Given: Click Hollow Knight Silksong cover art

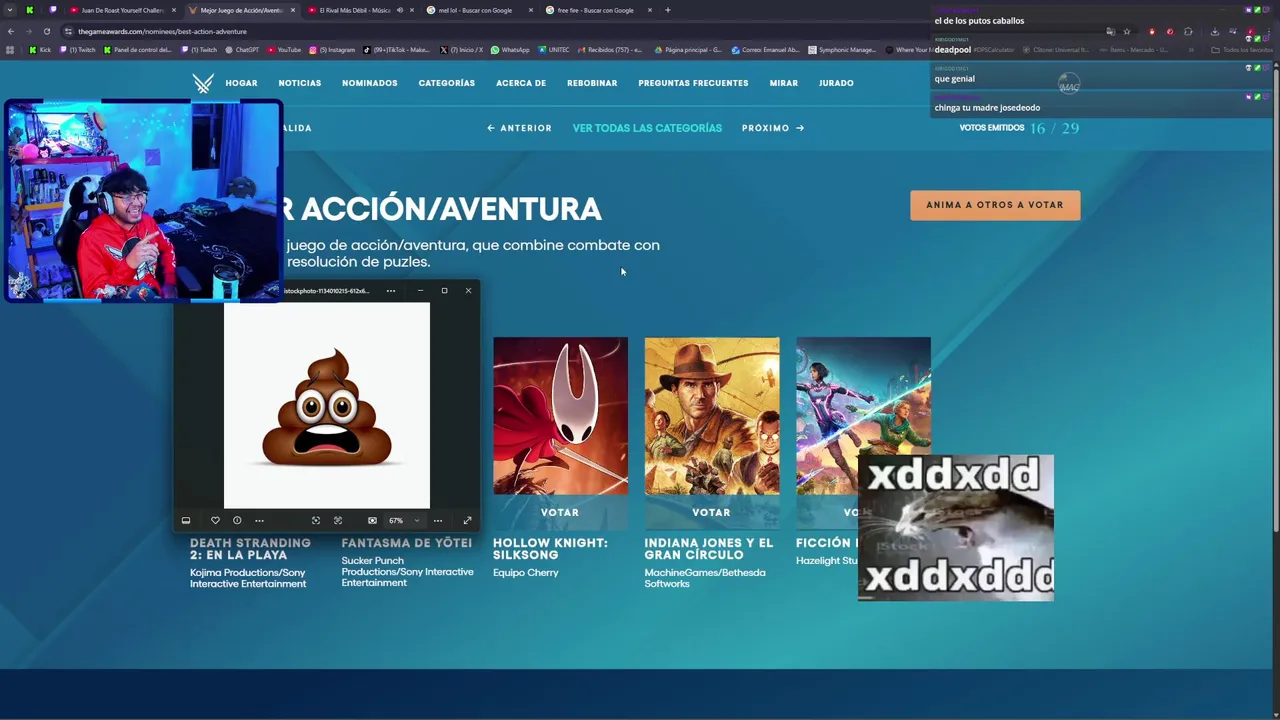Looking at the screenshot, I should point(560,416).
